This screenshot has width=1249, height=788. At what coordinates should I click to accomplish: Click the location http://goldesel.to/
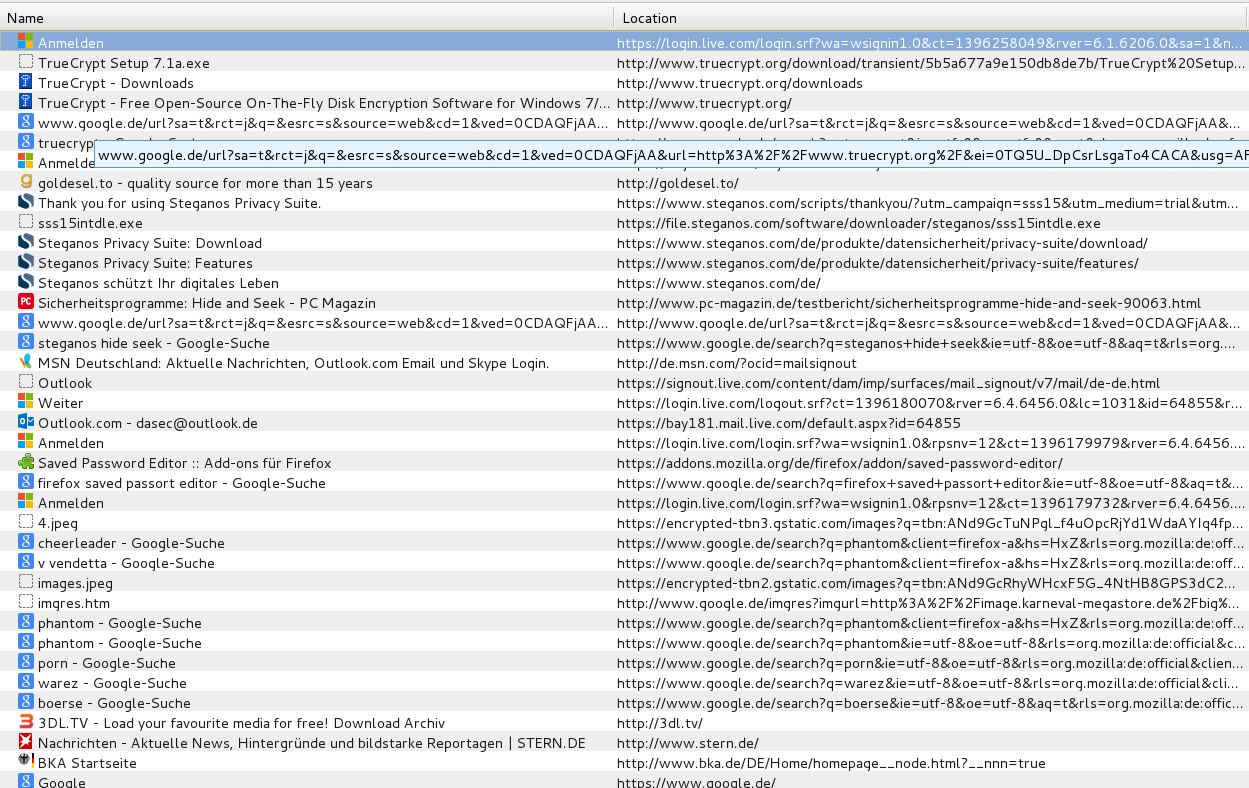(x=677, y=183)
